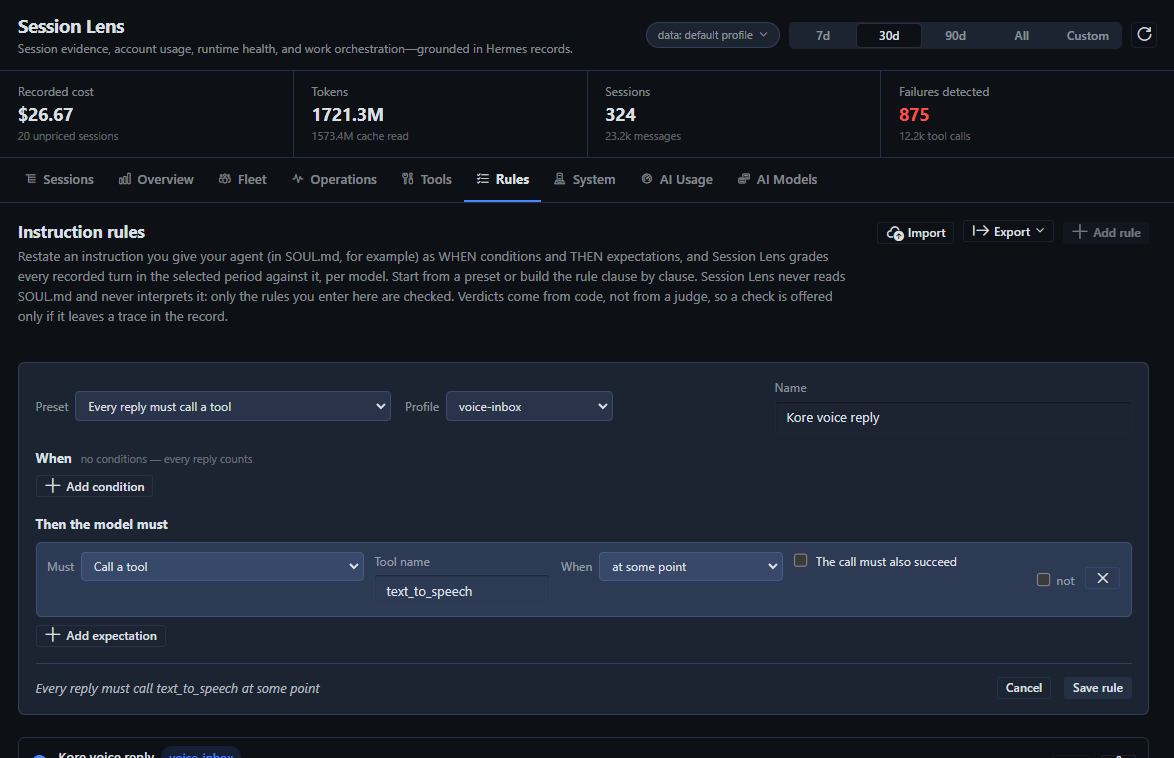Image resolution: width=1174 pixels, height=758 pixels.
Task: Click the Add rule button
Action: (x=1106, y=232)
